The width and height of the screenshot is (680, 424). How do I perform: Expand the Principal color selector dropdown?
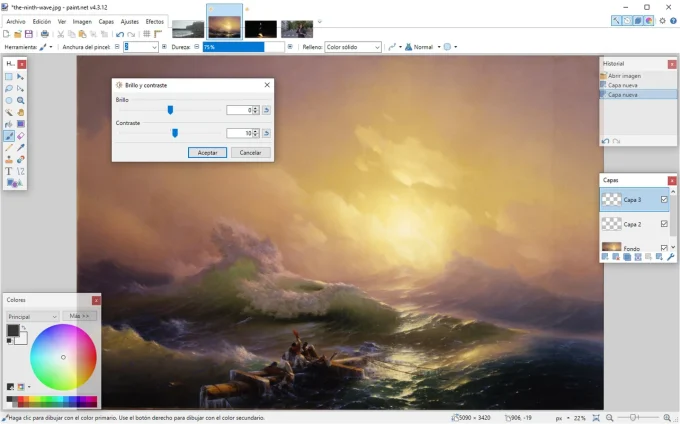[32, 316]
